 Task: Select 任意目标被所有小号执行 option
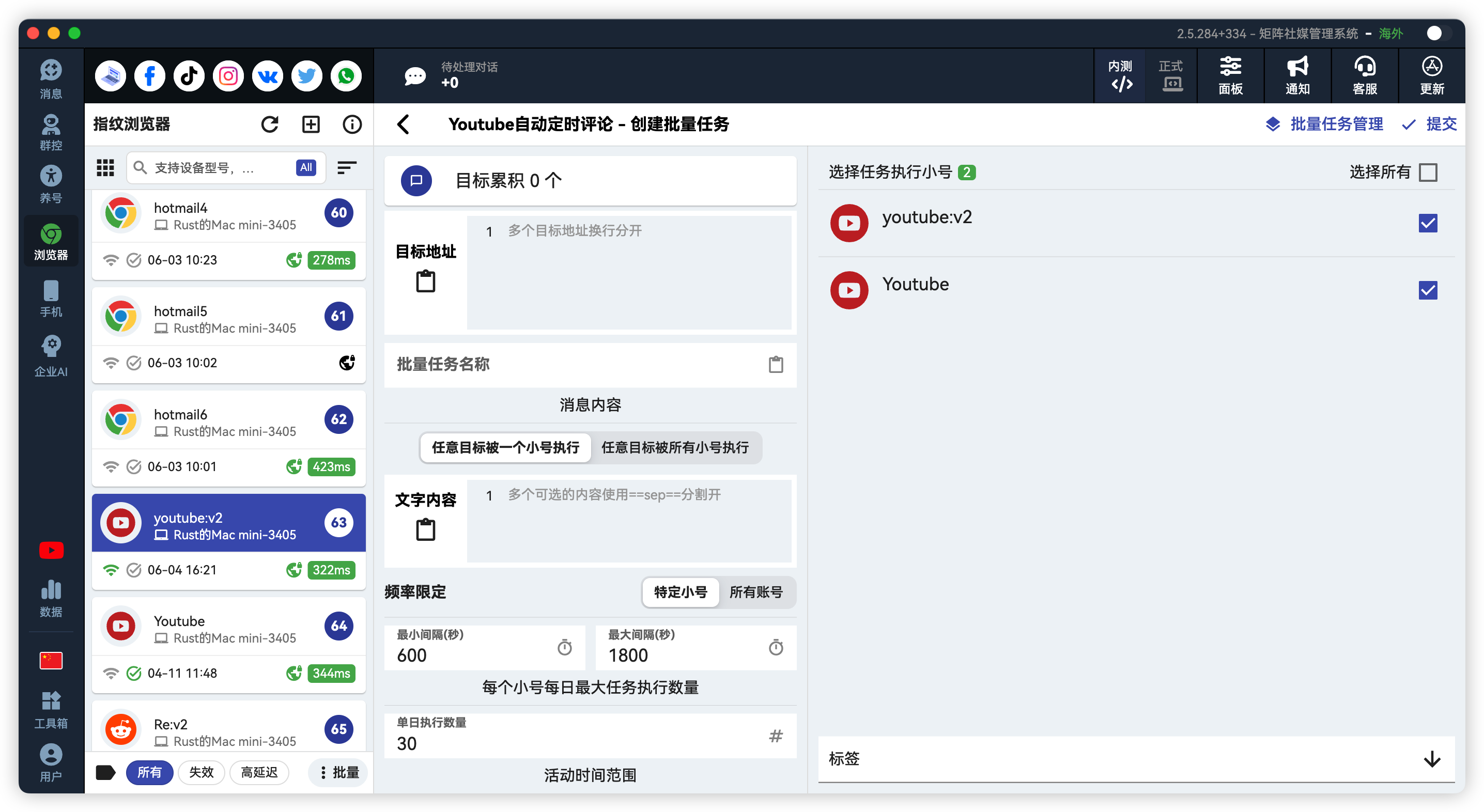click(675, 448)
